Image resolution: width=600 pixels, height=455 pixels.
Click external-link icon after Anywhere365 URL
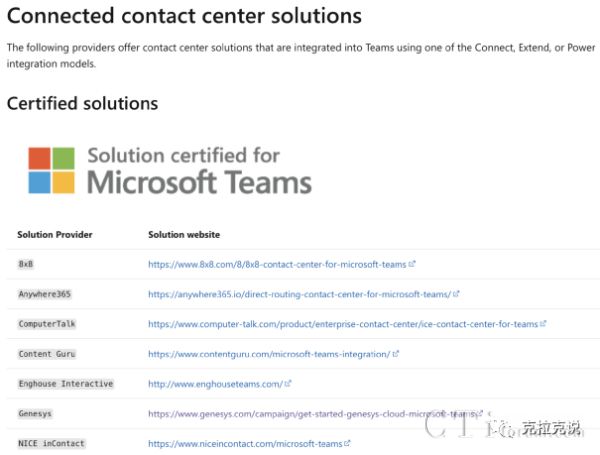click(456, 294)
